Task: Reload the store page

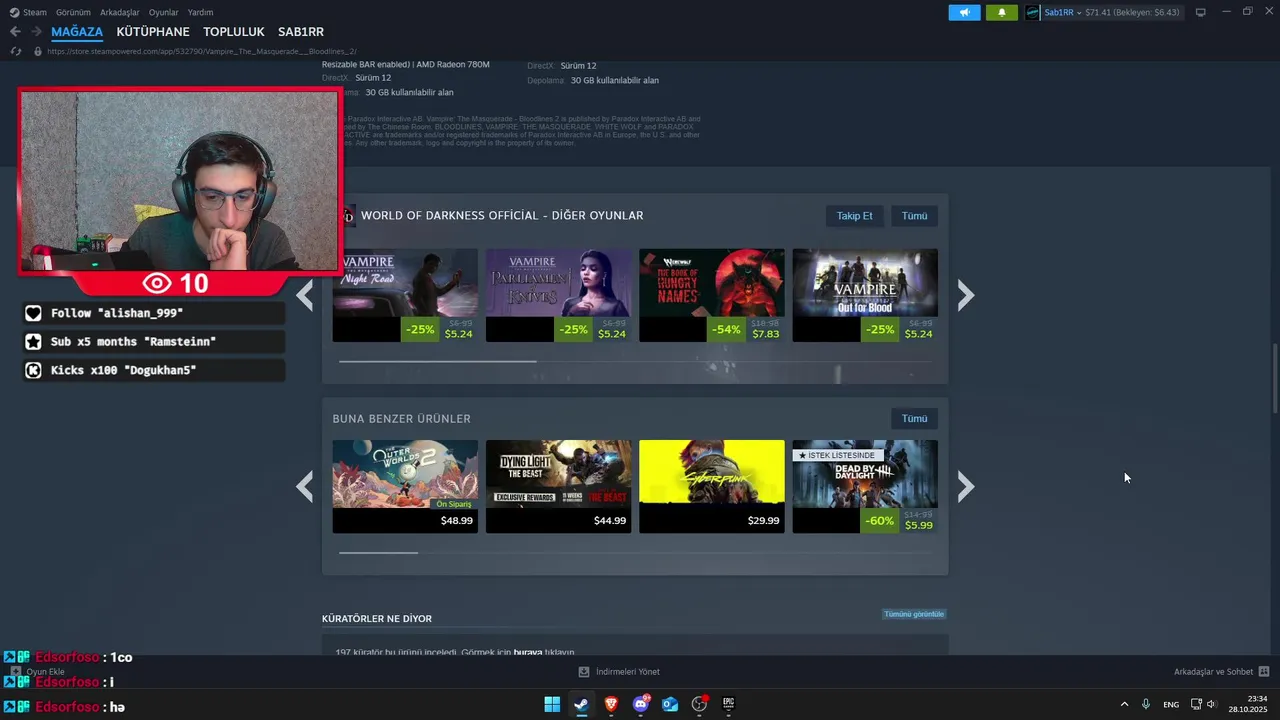Action: click(15, 51)
